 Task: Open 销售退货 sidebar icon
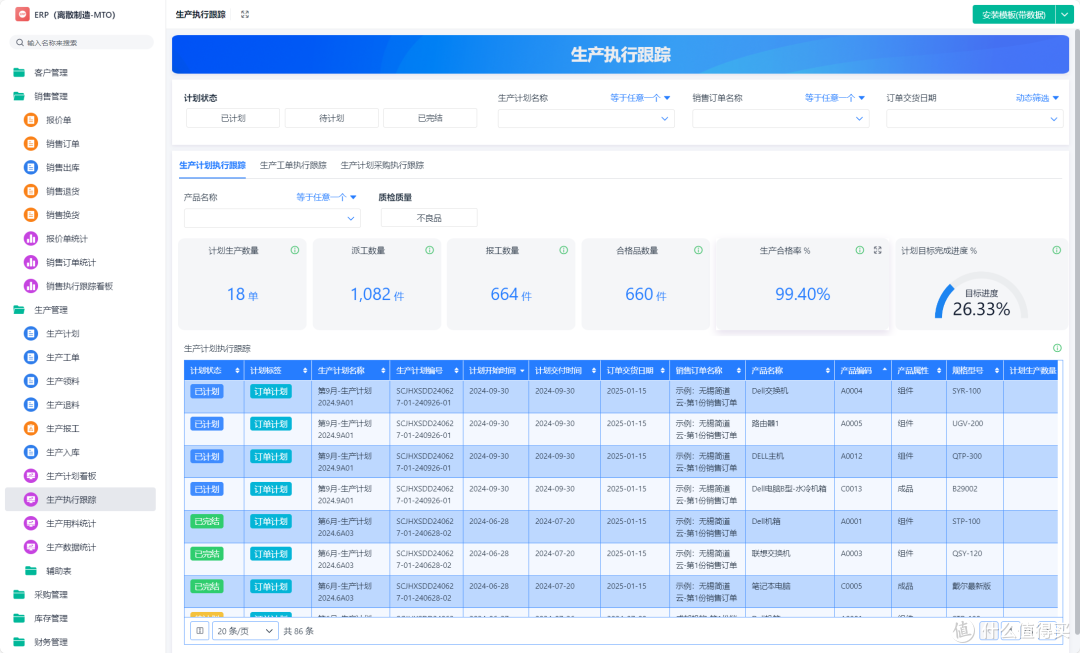coord(31,191)
